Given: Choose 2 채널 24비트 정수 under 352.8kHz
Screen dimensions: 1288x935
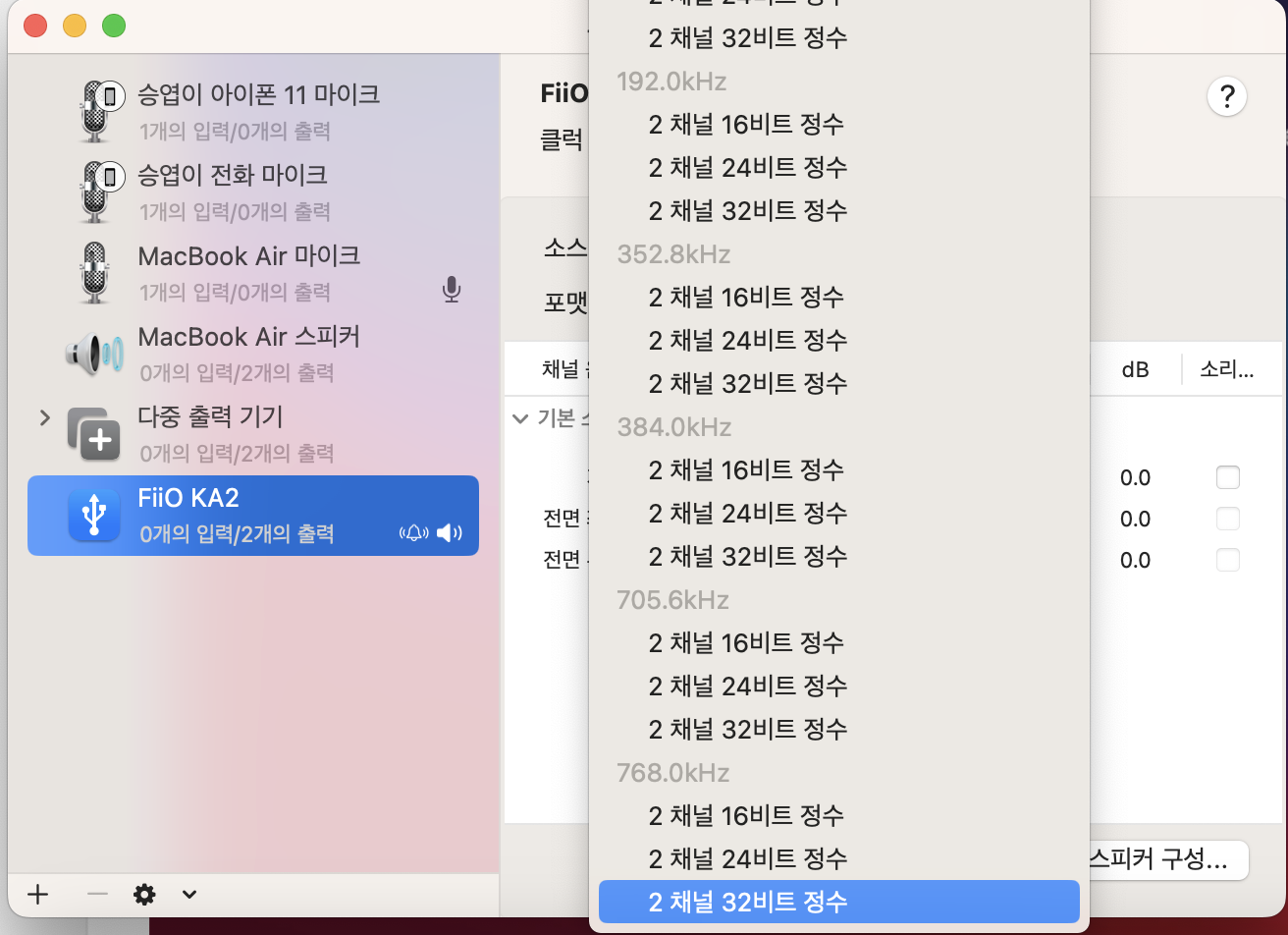Looking at the screenshot, I should click(x=839, y=340).
